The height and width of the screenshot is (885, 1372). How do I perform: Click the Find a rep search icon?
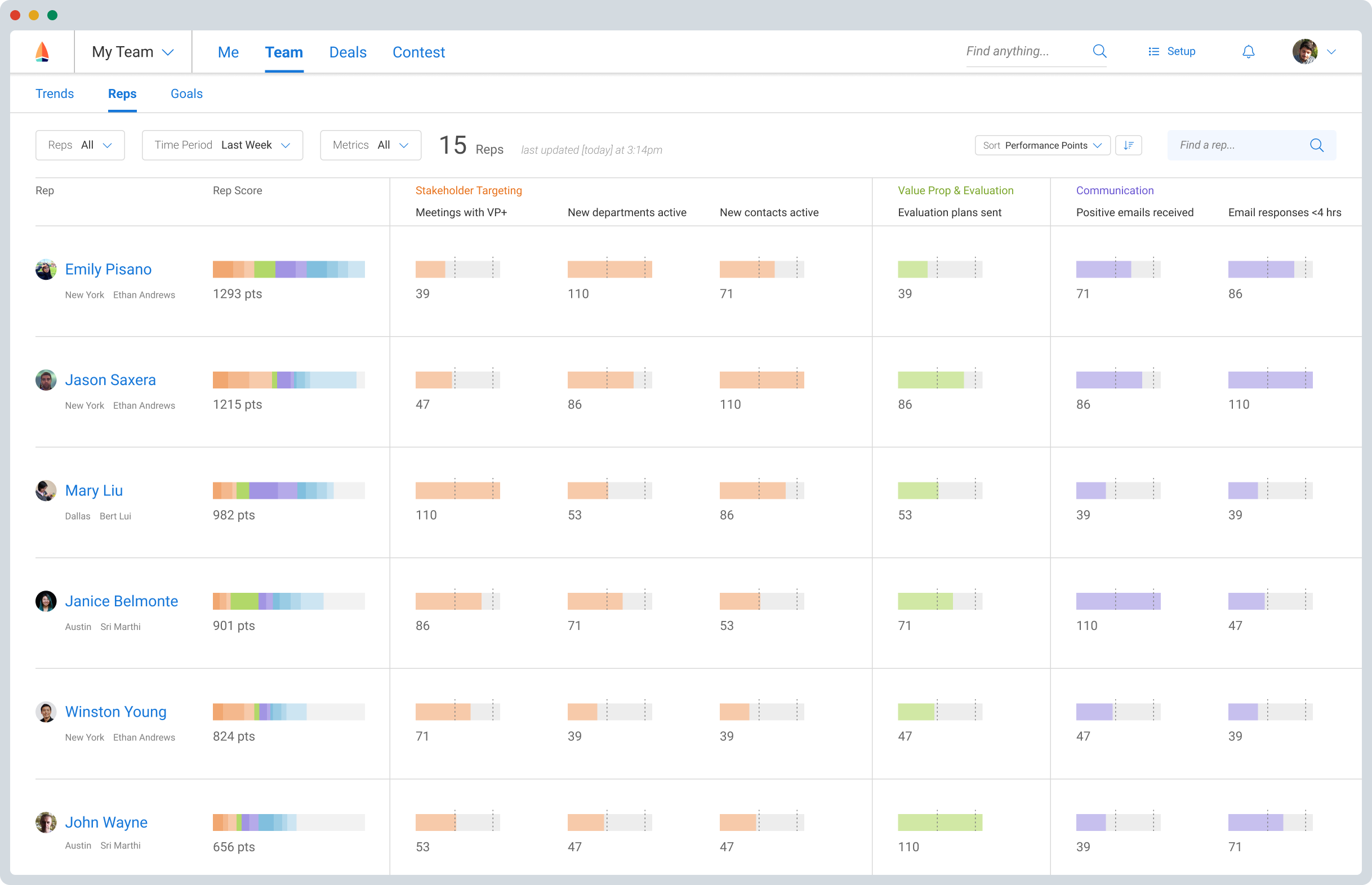pos(1316,145)
